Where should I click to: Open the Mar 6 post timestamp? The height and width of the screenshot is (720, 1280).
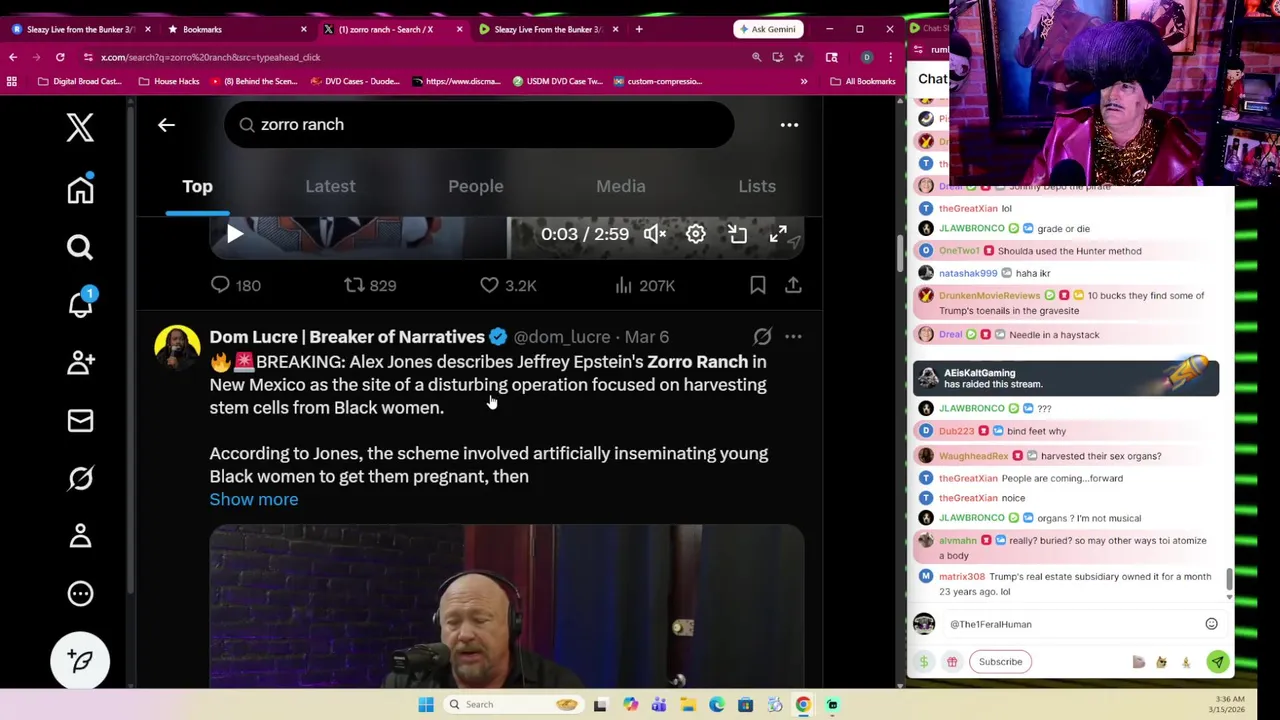click(647, 337)
